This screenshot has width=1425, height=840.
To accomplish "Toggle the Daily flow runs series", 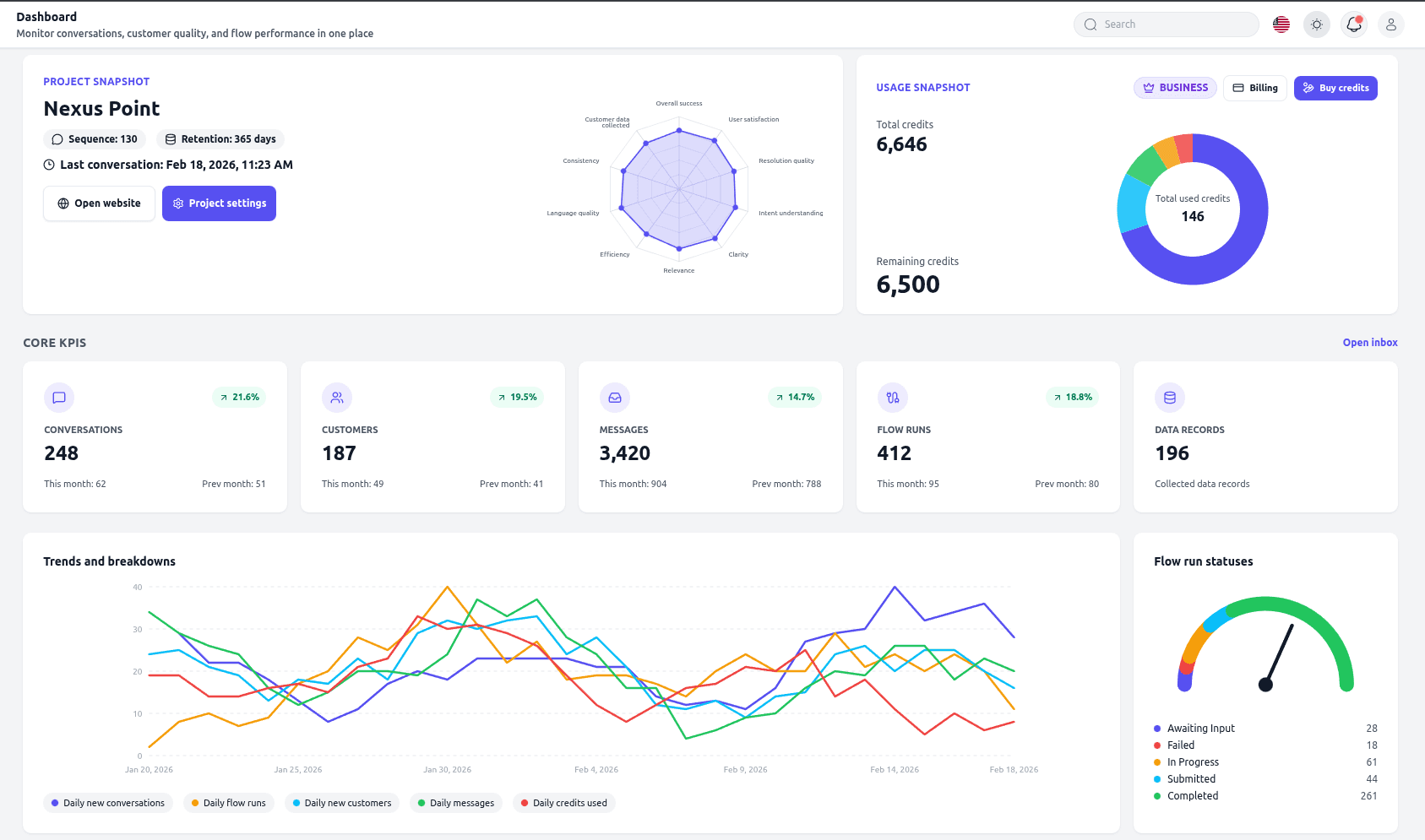I will pyautogui.click(x=228, y=803).
